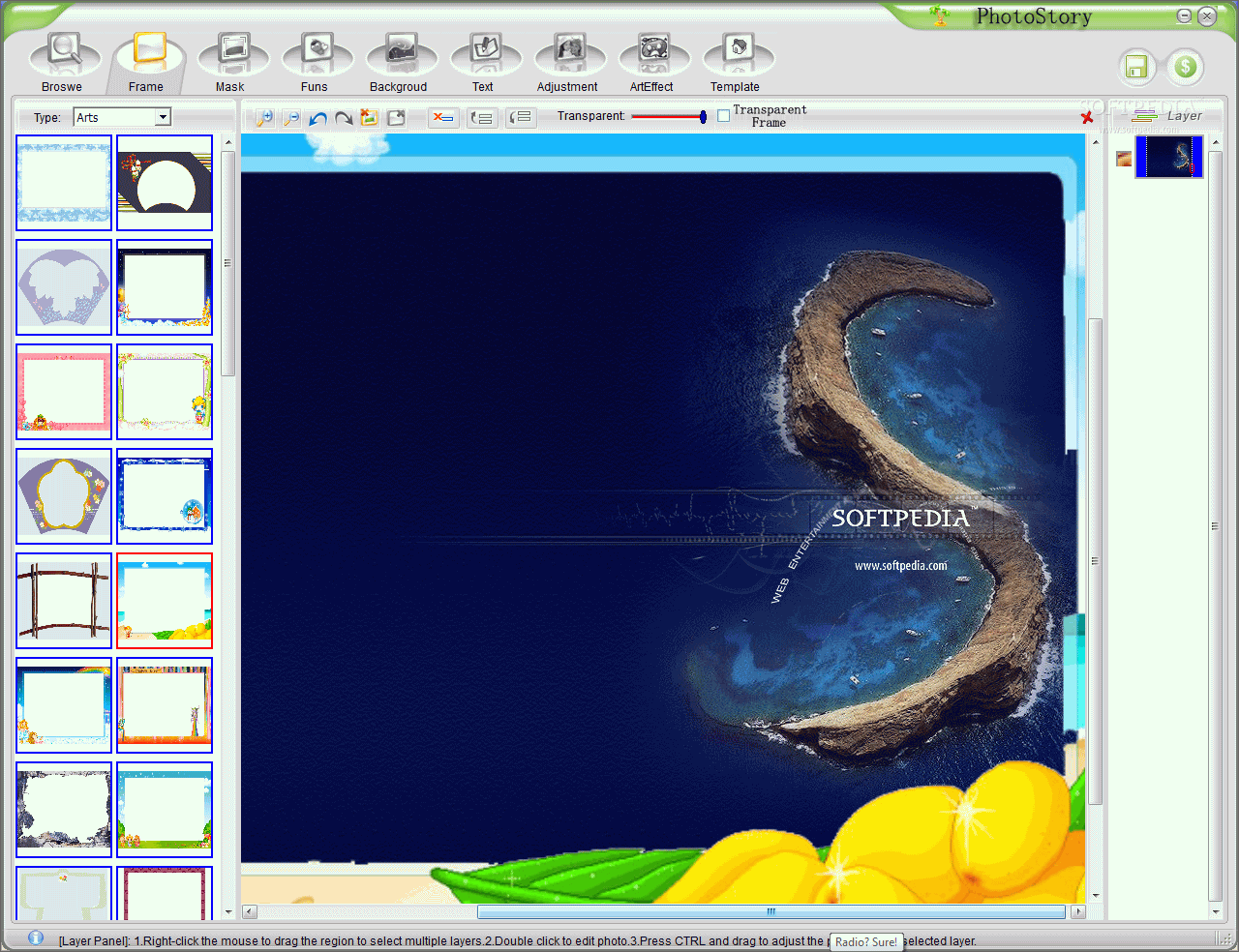Adjust the Transparent red slider
Screen dimensions: 1239x952
(x=669, y=117)
